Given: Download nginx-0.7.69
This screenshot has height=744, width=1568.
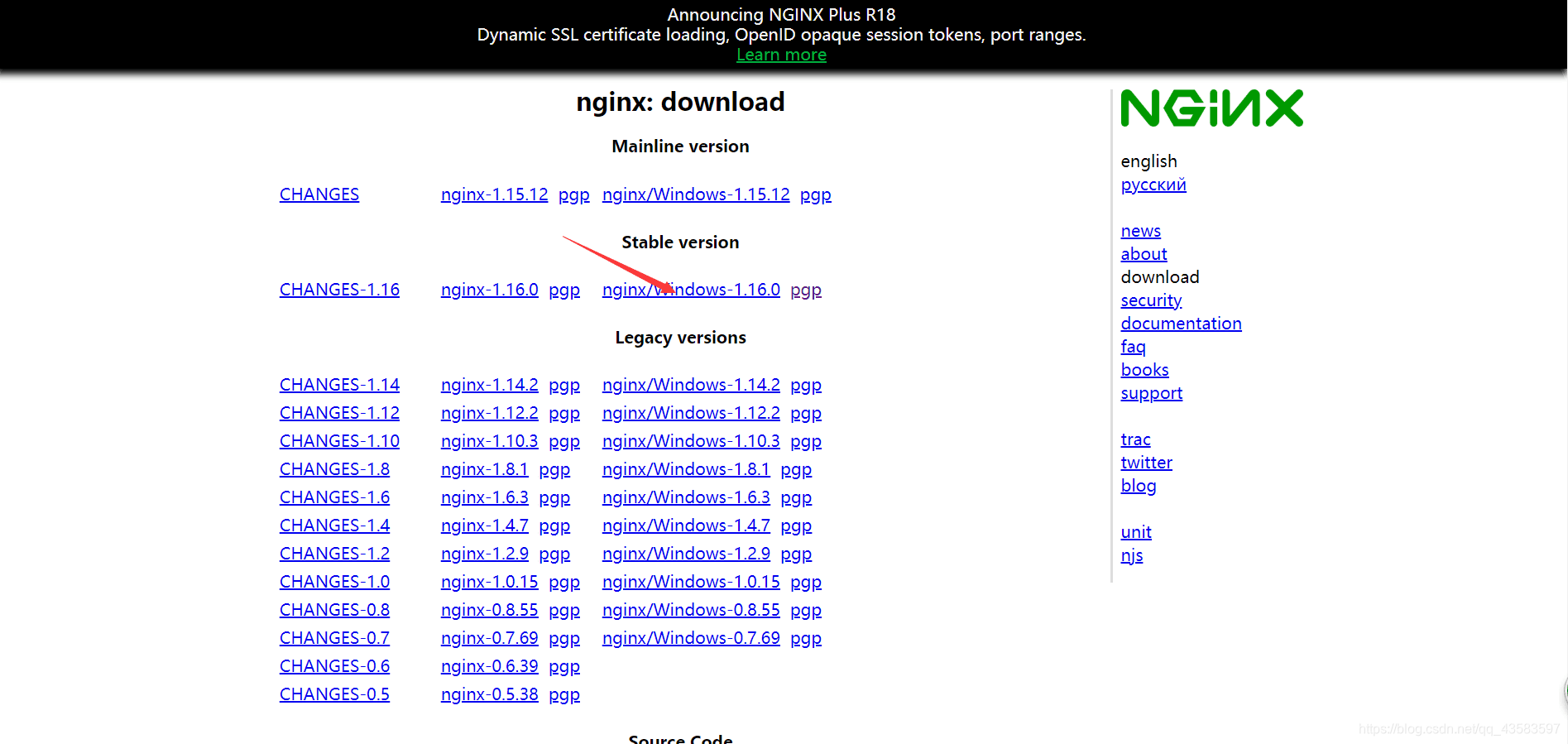Looking at the screenshot, I should (489, 638).
